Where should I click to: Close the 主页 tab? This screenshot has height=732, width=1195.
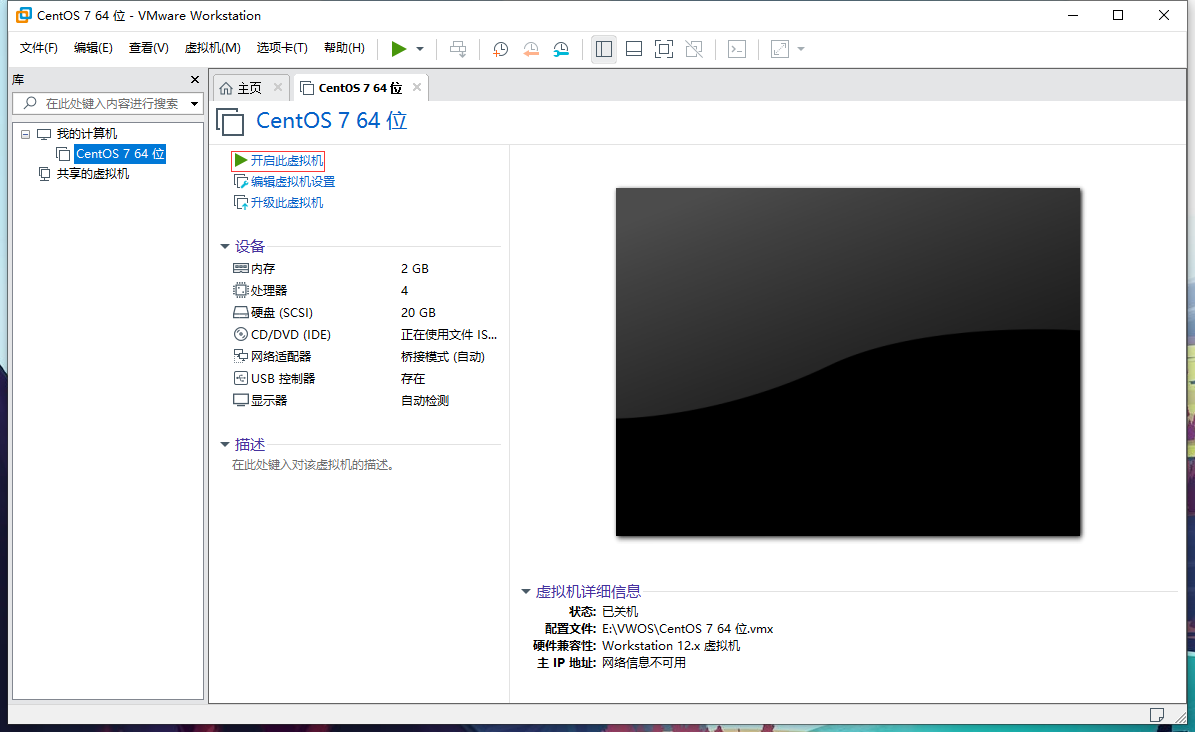coord(277,87)
